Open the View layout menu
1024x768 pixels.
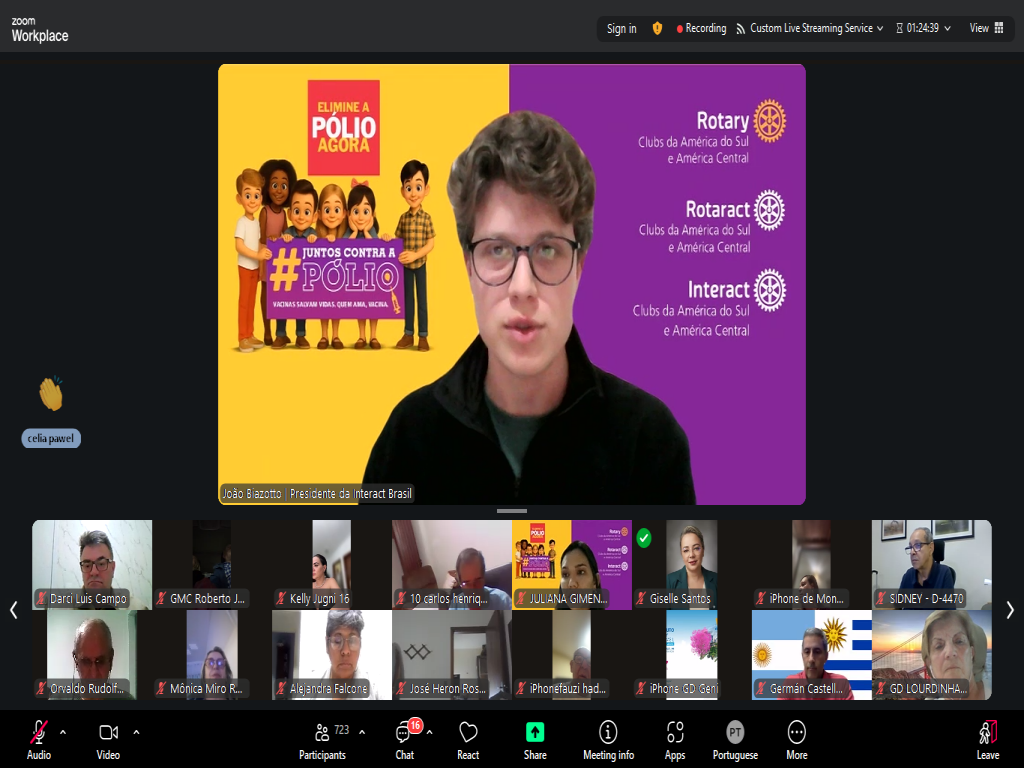point(986,28)
